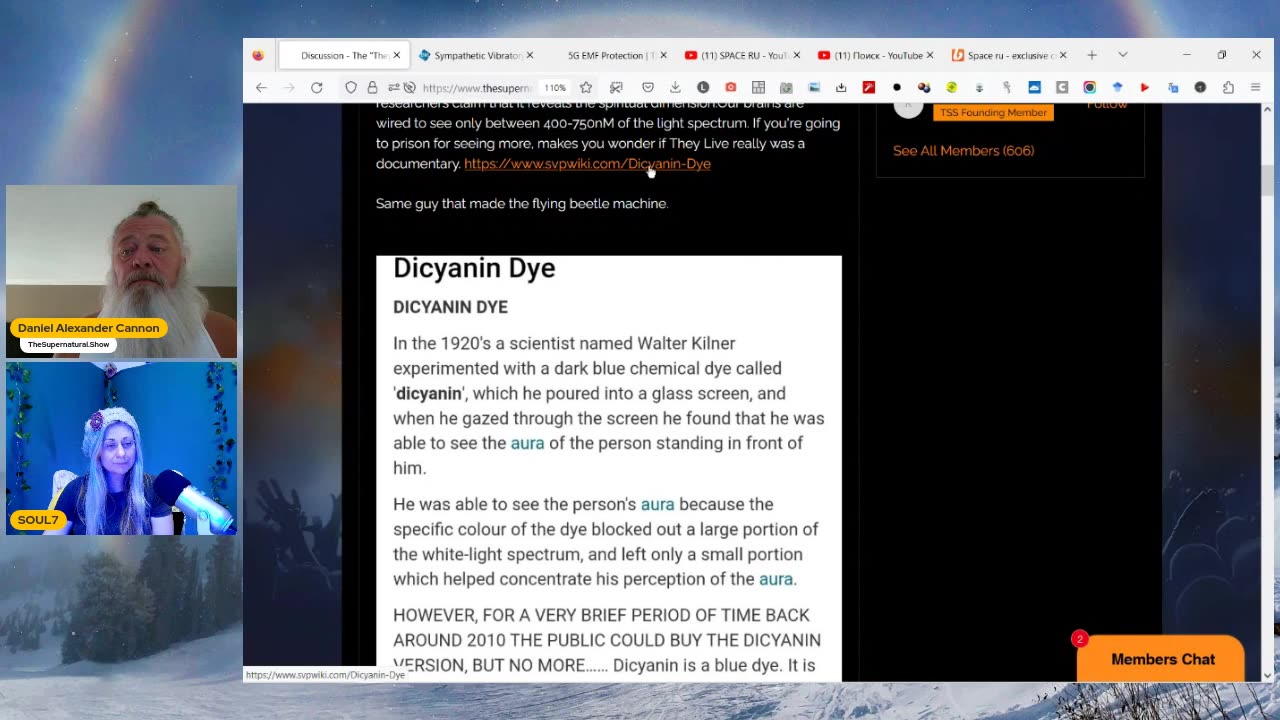Click the page vertical scrollbar thumb

[1268, 180]
